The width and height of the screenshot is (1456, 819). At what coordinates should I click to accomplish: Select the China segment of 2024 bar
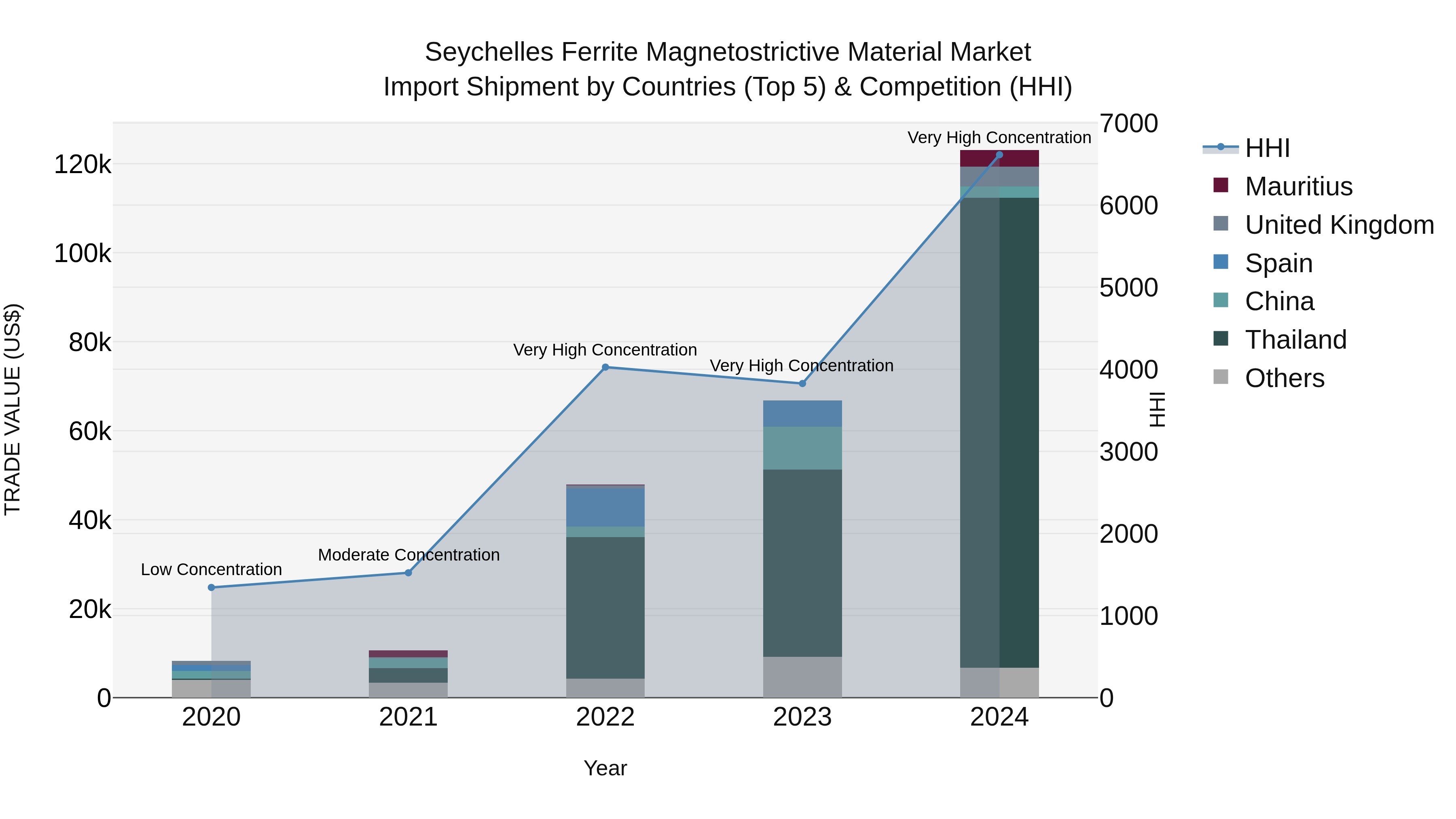[999, 192]
